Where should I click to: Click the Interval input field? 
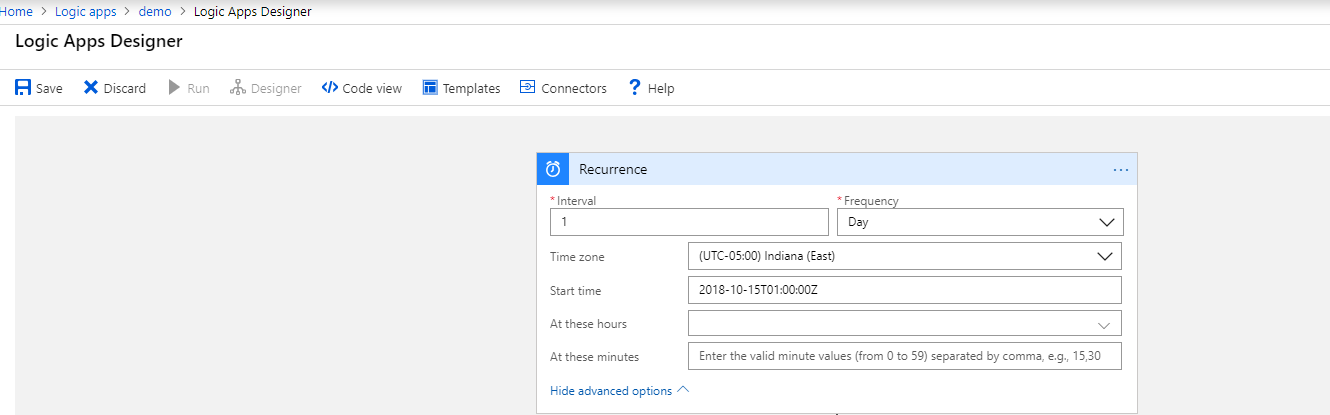(x=689, y=222)
